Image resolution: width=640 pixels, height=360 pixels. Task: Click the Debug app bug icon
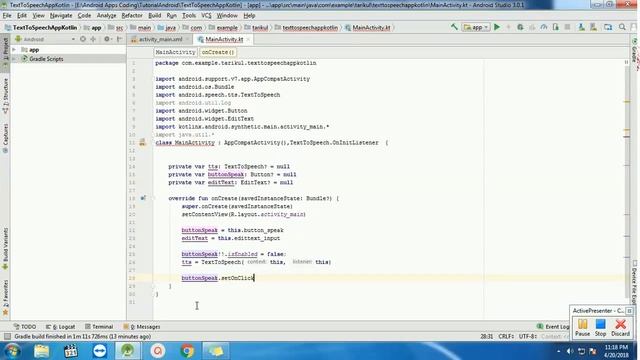(520, 27)
